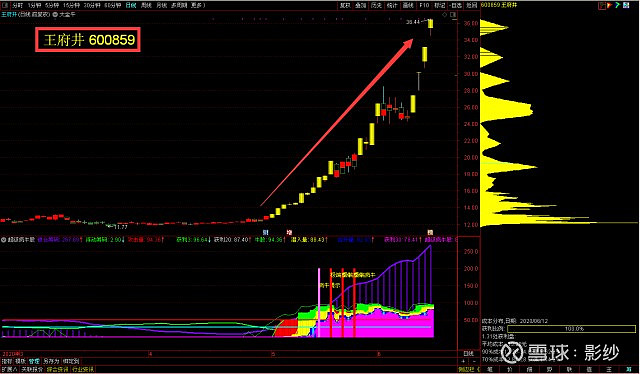Click the 11.77 low price label
The width and height of the screenshot is (640, 374).
click(x=121, y=227)
